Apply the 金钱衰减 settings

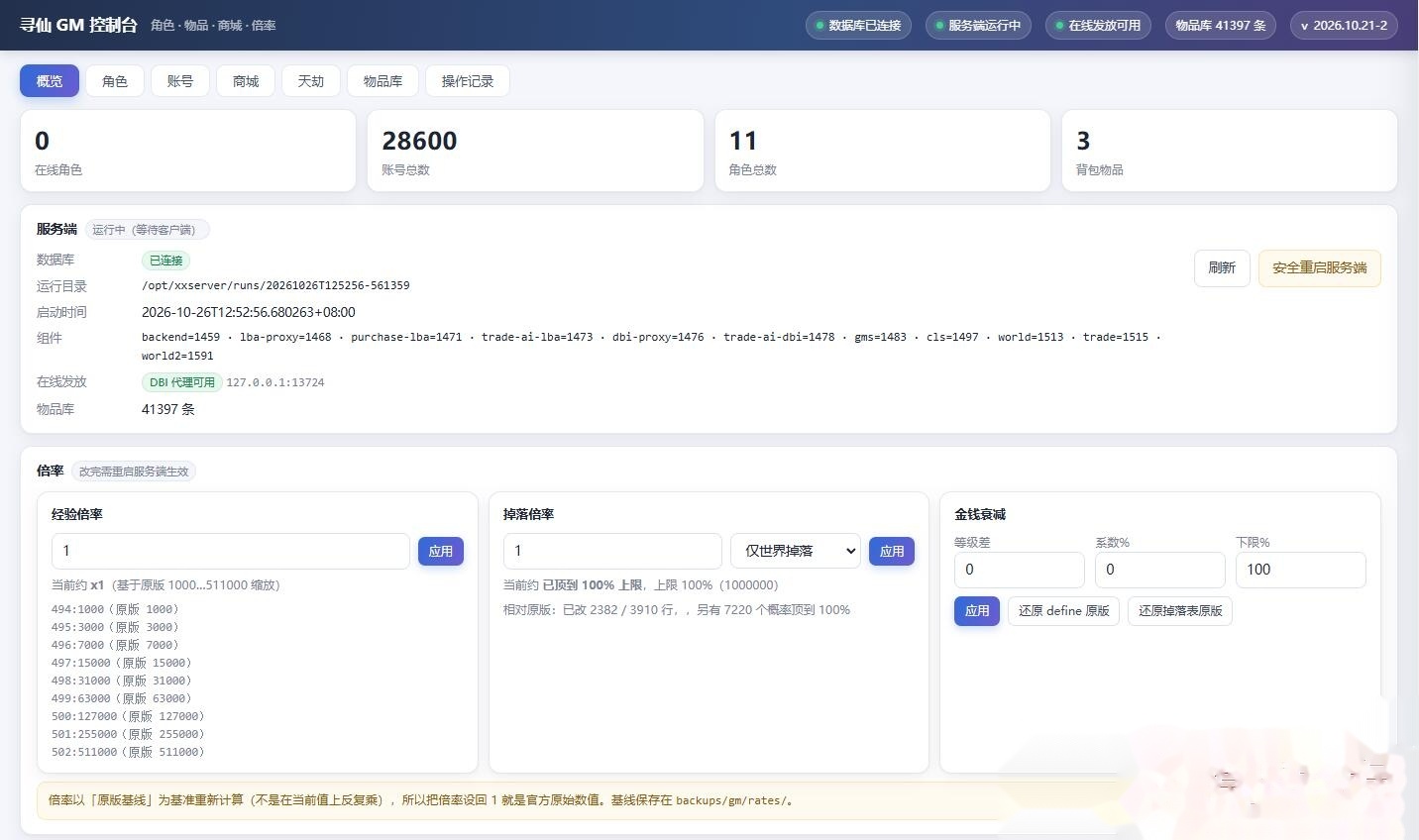(x=977, y=611)
